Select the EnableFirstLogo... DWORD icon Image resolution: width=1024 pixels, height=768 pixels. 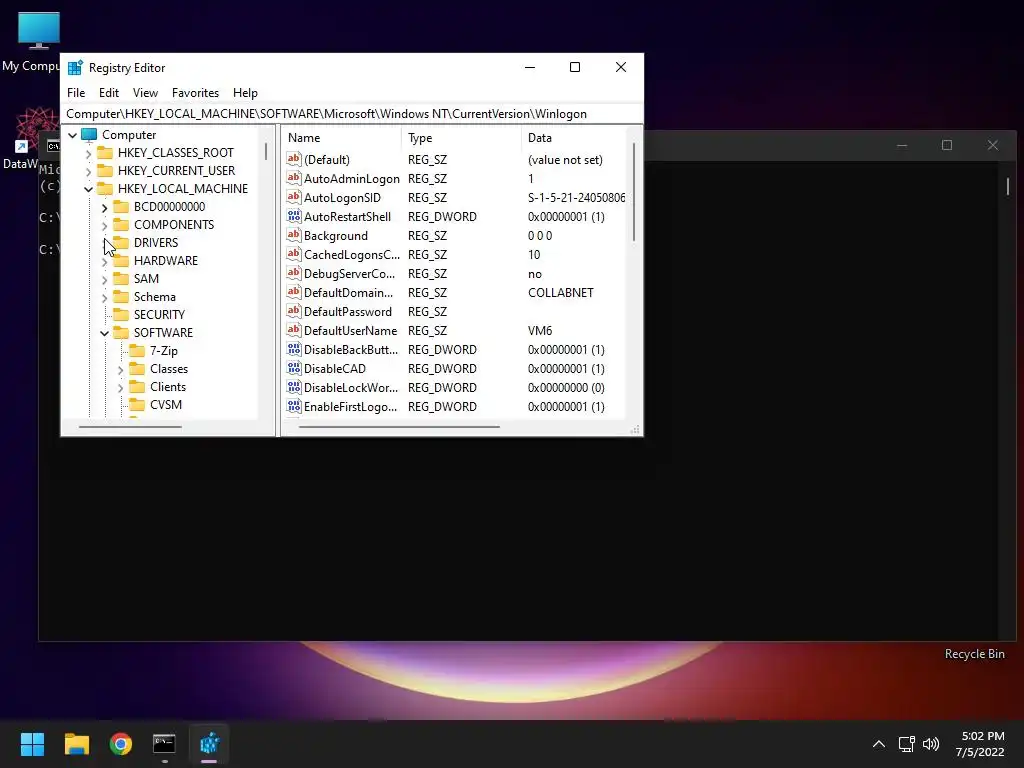(x=294, y=406)
